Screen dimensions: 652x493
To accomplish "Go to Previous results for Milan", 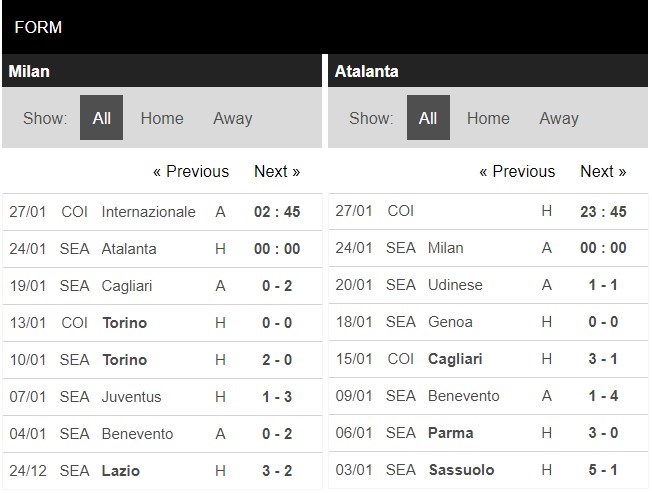I will click(191, 171).
